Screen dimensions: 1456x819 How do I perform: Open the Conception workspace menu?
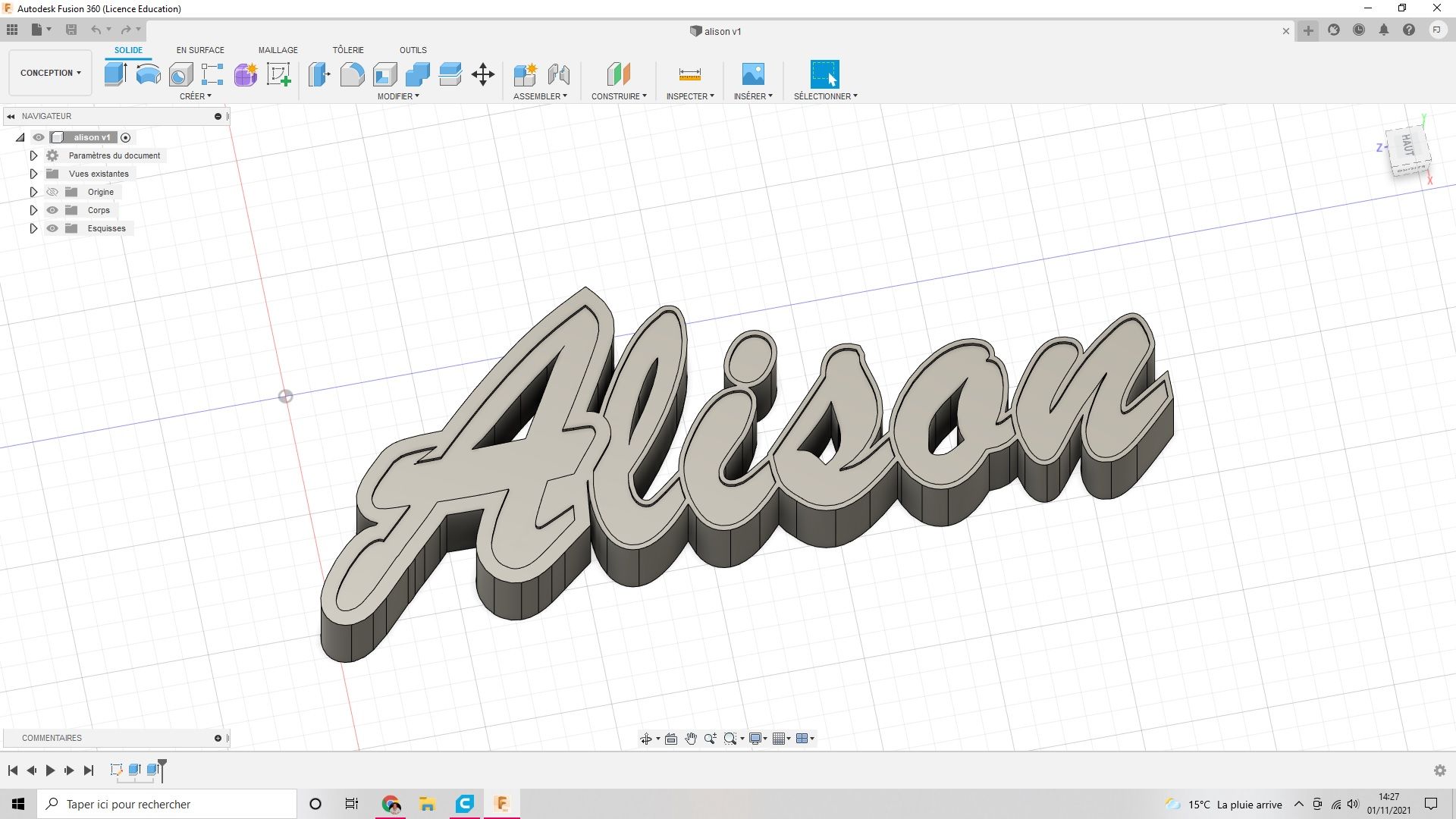click(49, 72)
